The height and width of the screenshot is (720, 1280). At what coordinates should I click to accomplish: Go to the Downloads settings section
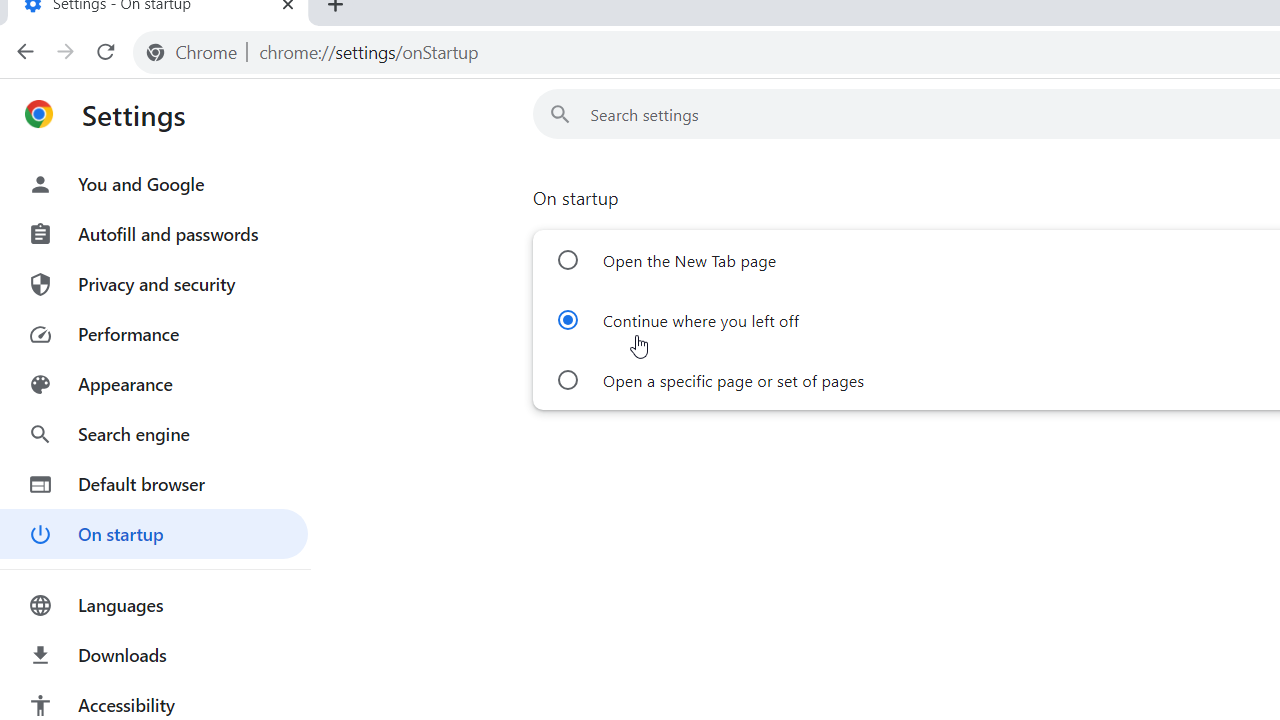[154, 655]
